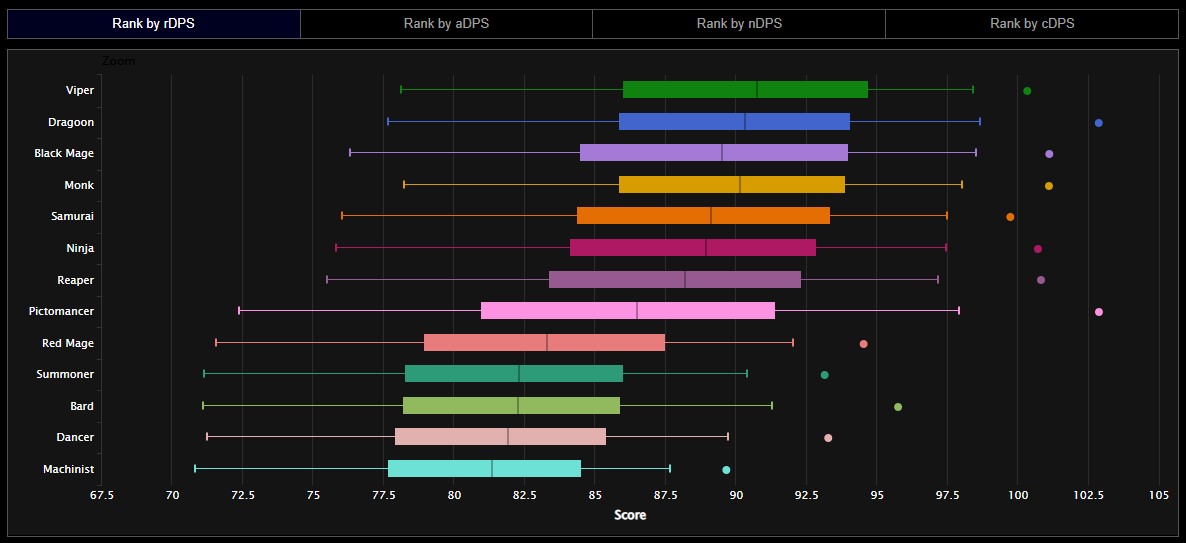The image size is (1186, 543).
Task: Click the 67.5 axis tick label
Action: pos(101,495)
